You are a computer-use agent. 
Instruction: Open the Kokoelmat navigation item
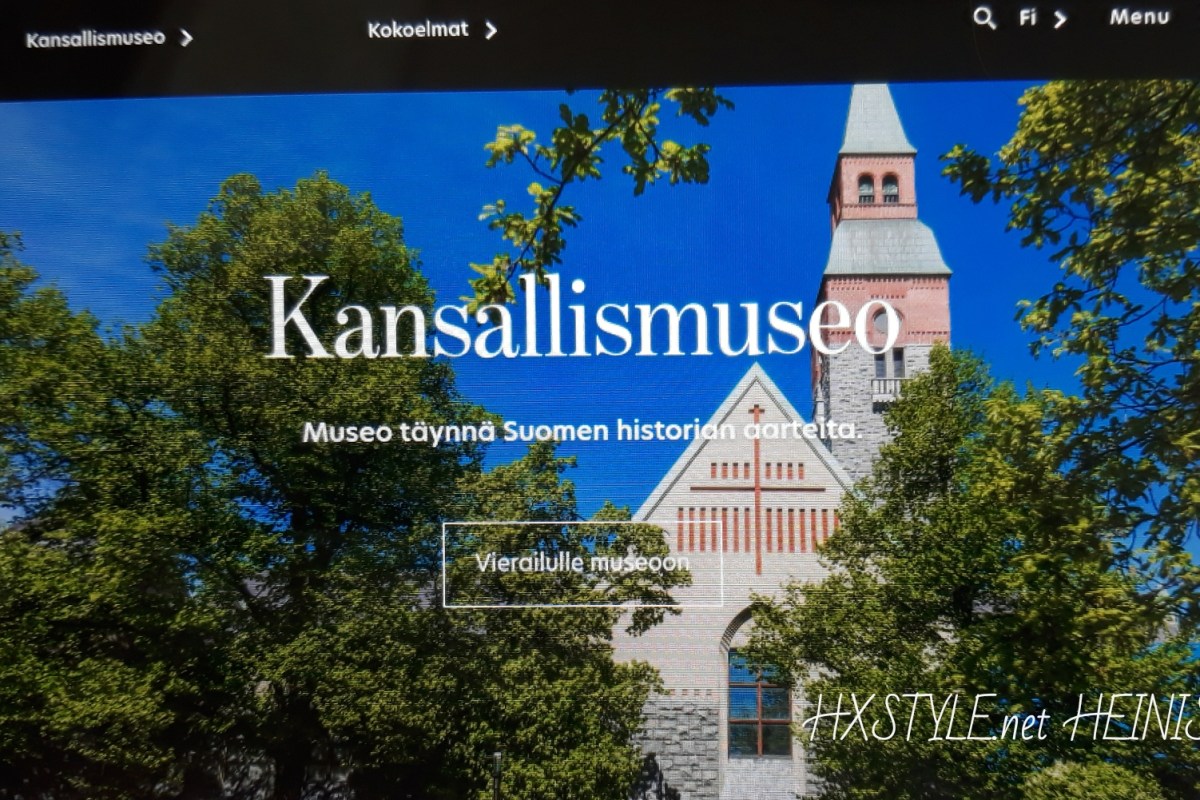tap(418, 30)
